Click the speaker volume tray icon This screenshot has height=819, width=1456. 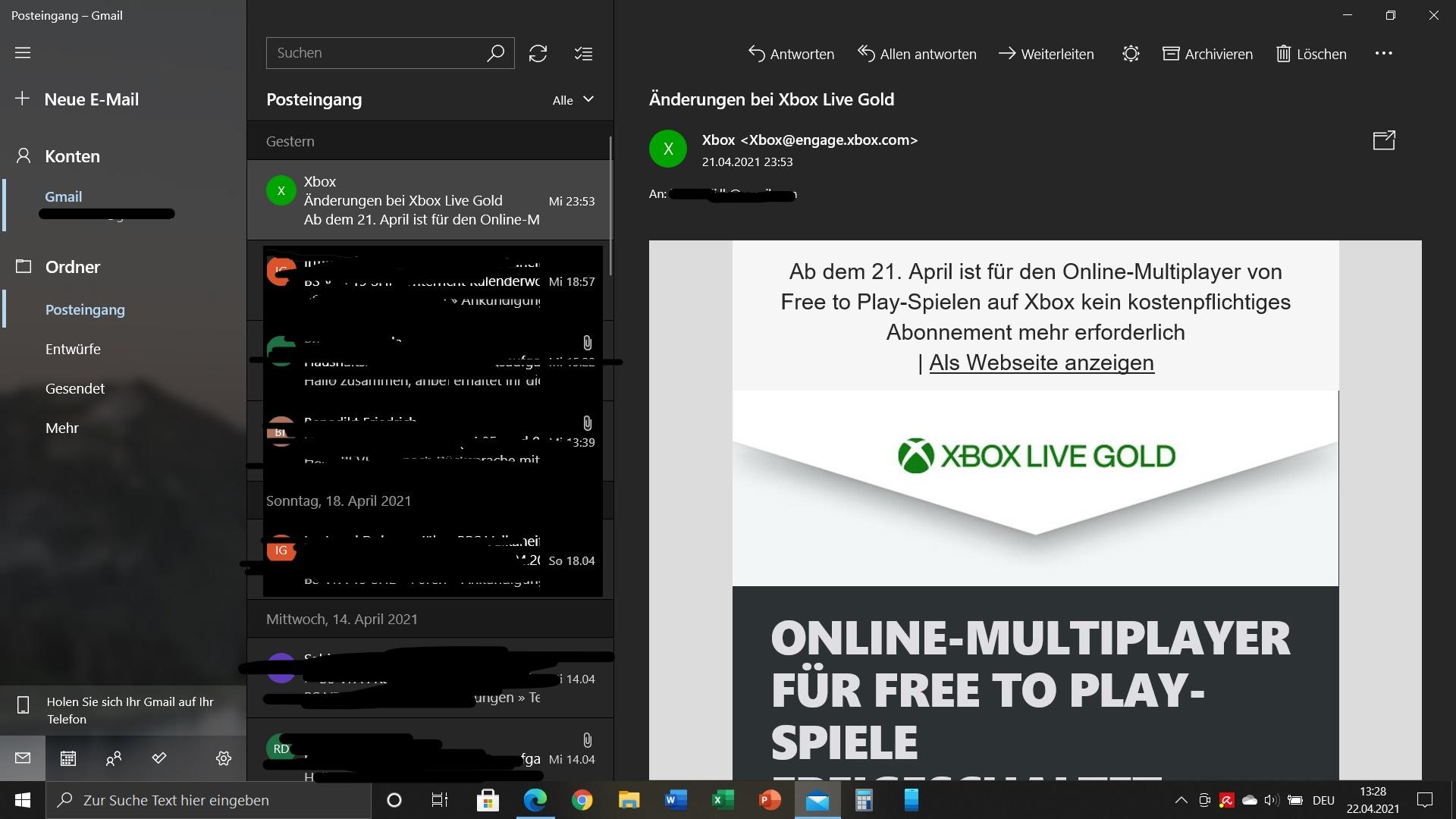coord(1272,800)
